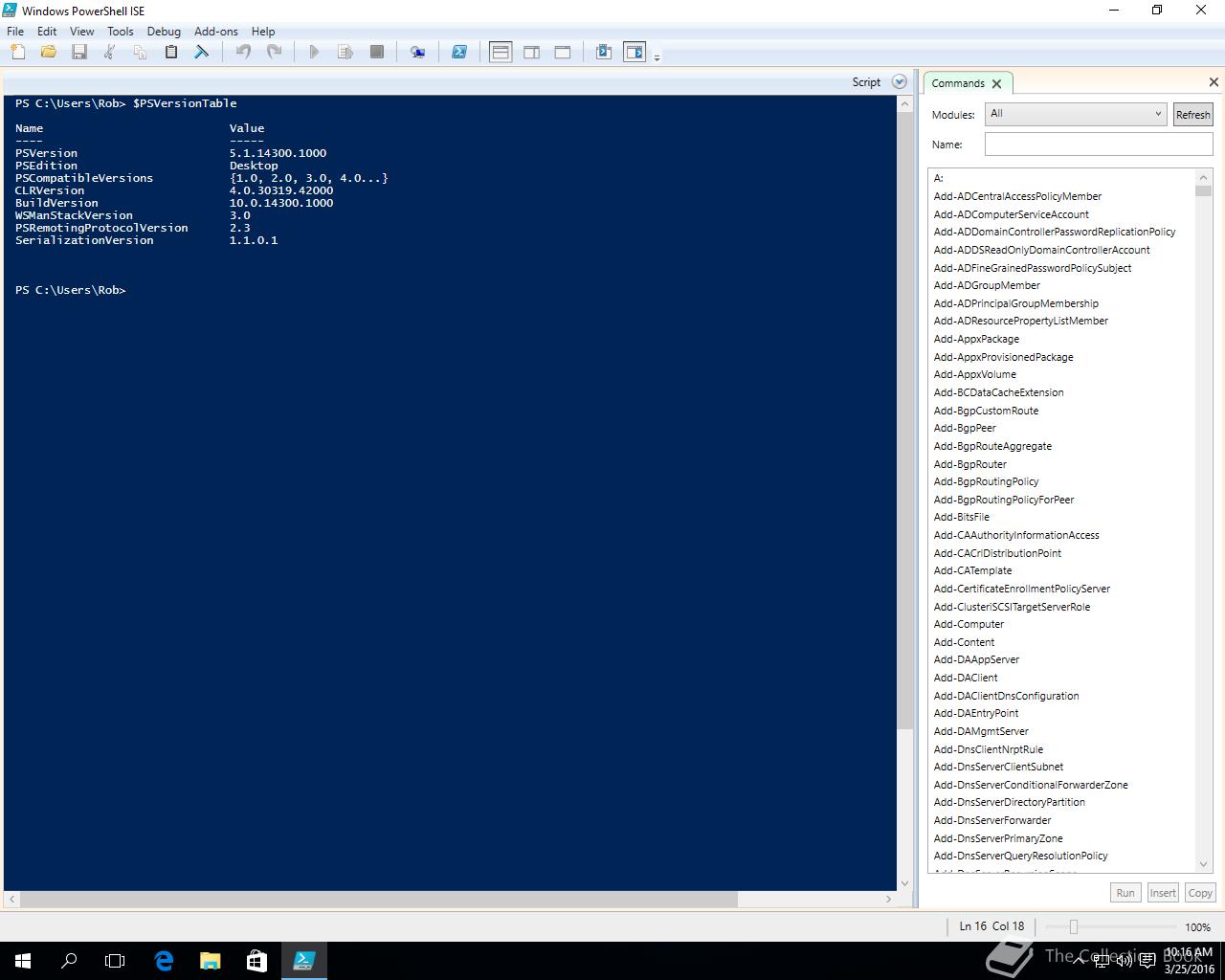Image resolution: width=1225 pixels, height=980 pixels.
Task: Click the Run button in the Commands pane
Action: pos(1125,893)
